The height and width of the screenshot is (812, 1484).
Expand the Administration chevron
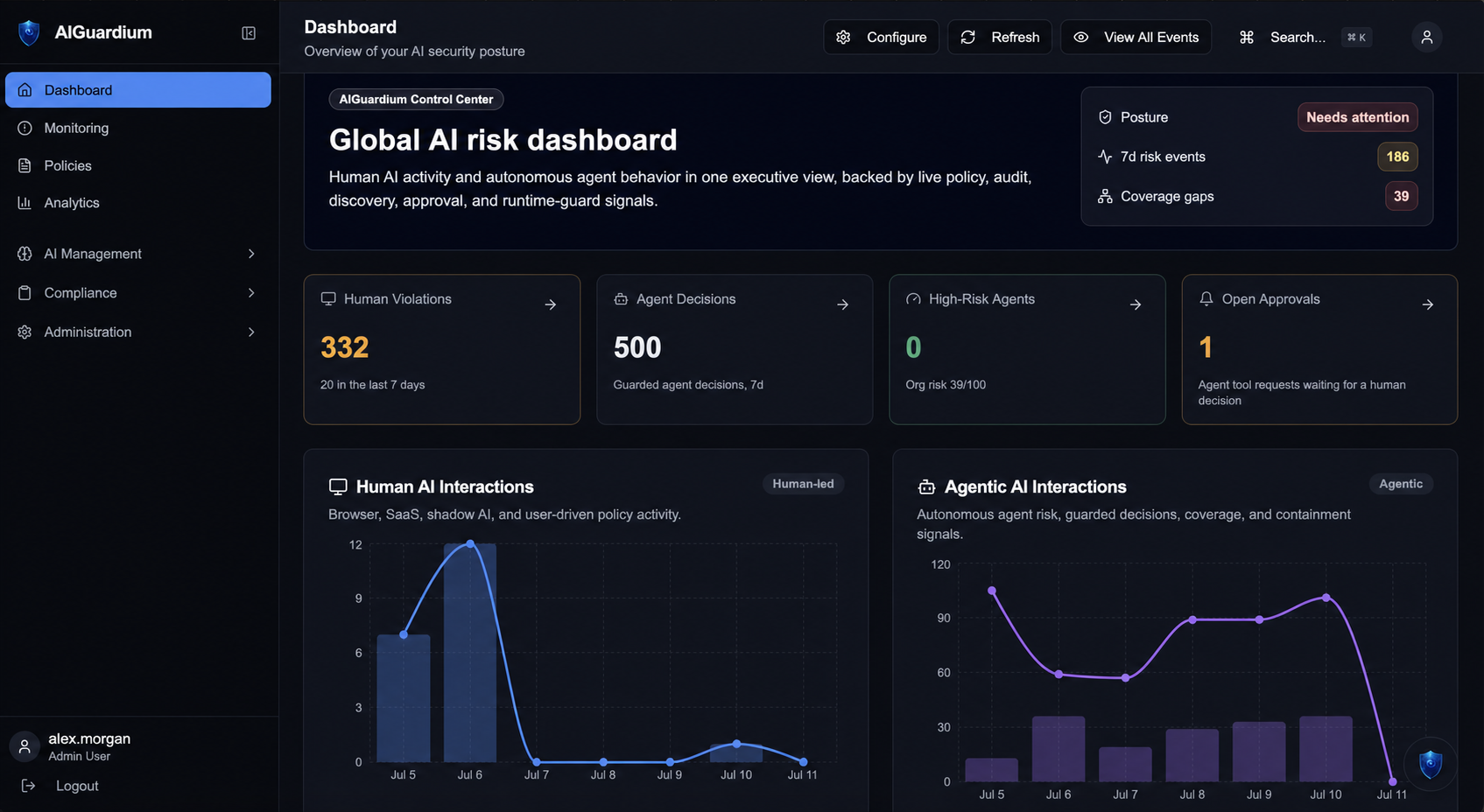pyautogui.click(x=251, y=332)
